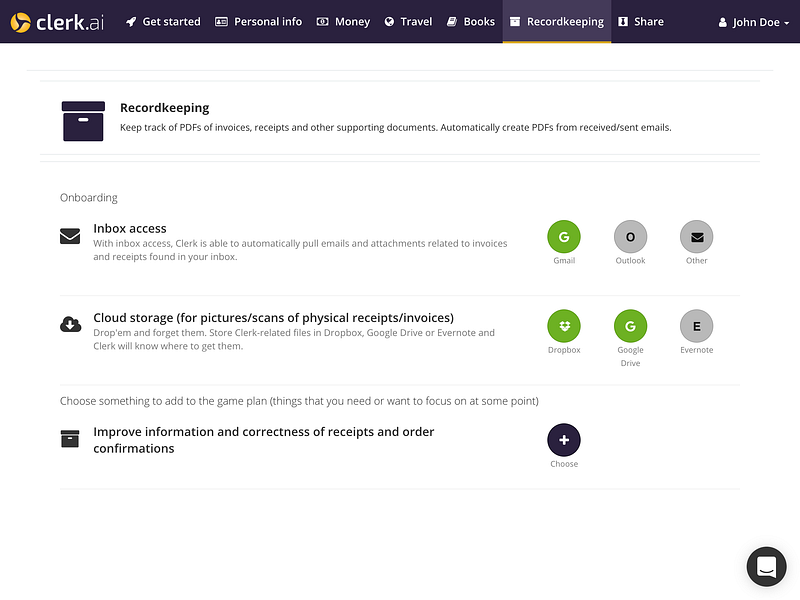Screen dimensions: 800x600
Task: Select Other email provider icon
Action: [696, 237]
